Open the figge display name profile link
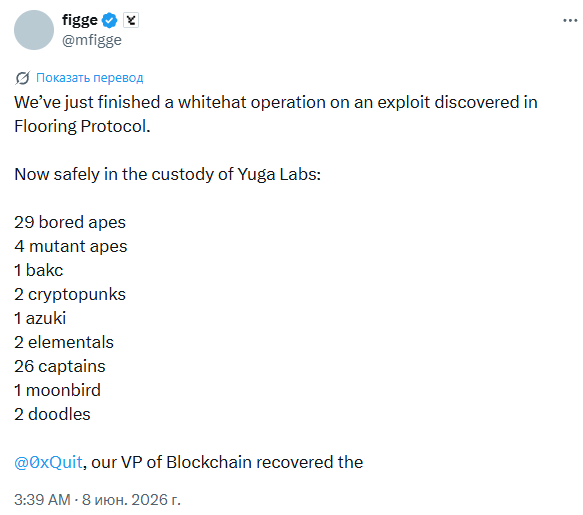 tap(80, 20)
